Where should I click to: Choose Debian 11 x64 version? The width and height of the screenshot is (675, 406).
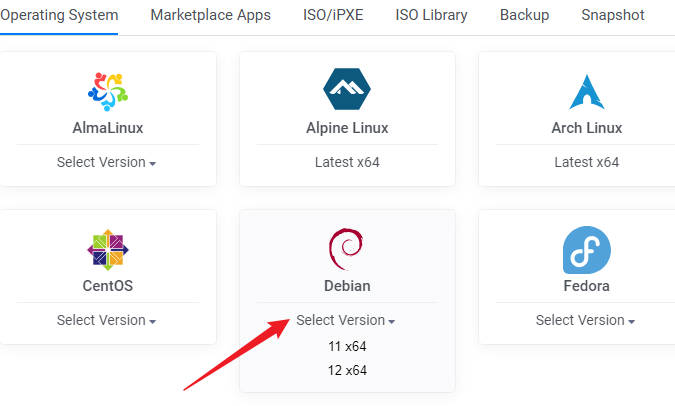[347, 346]
